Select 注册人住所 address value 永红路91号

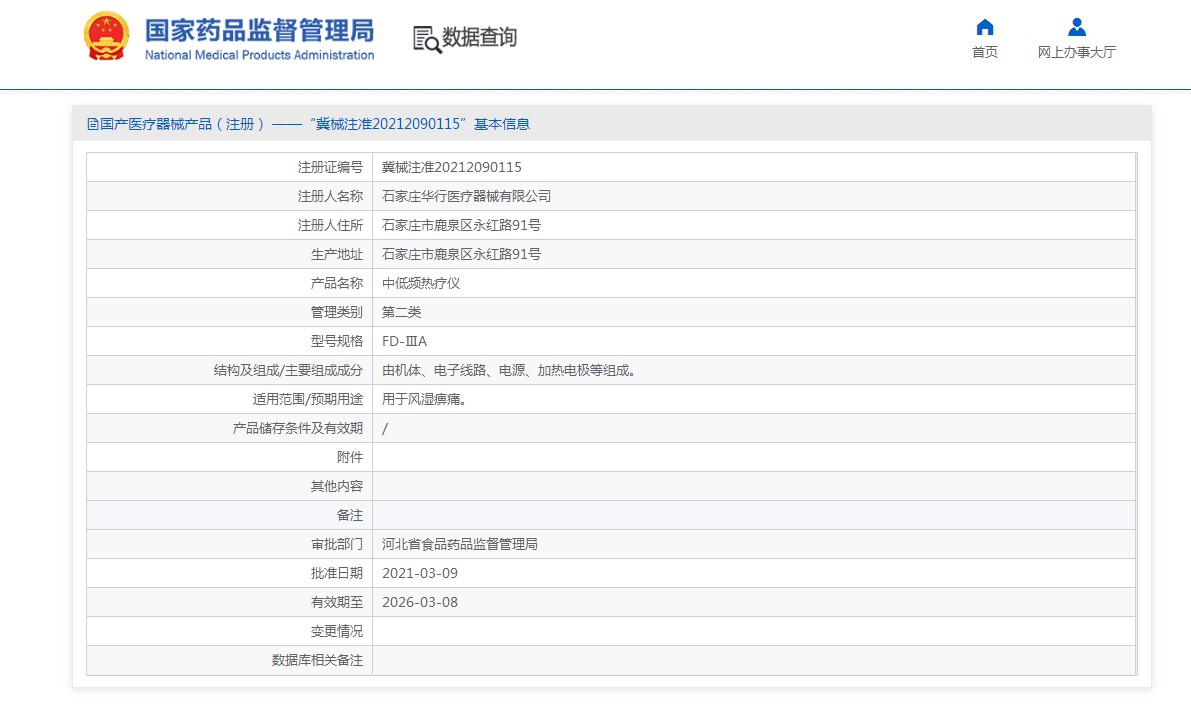(461, 225)
